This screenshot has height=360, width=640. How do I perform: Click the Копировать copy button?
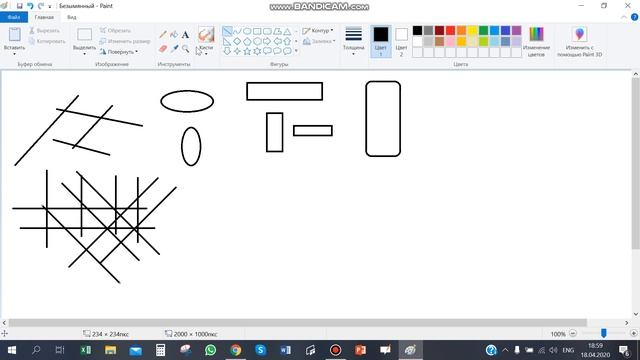47,41
